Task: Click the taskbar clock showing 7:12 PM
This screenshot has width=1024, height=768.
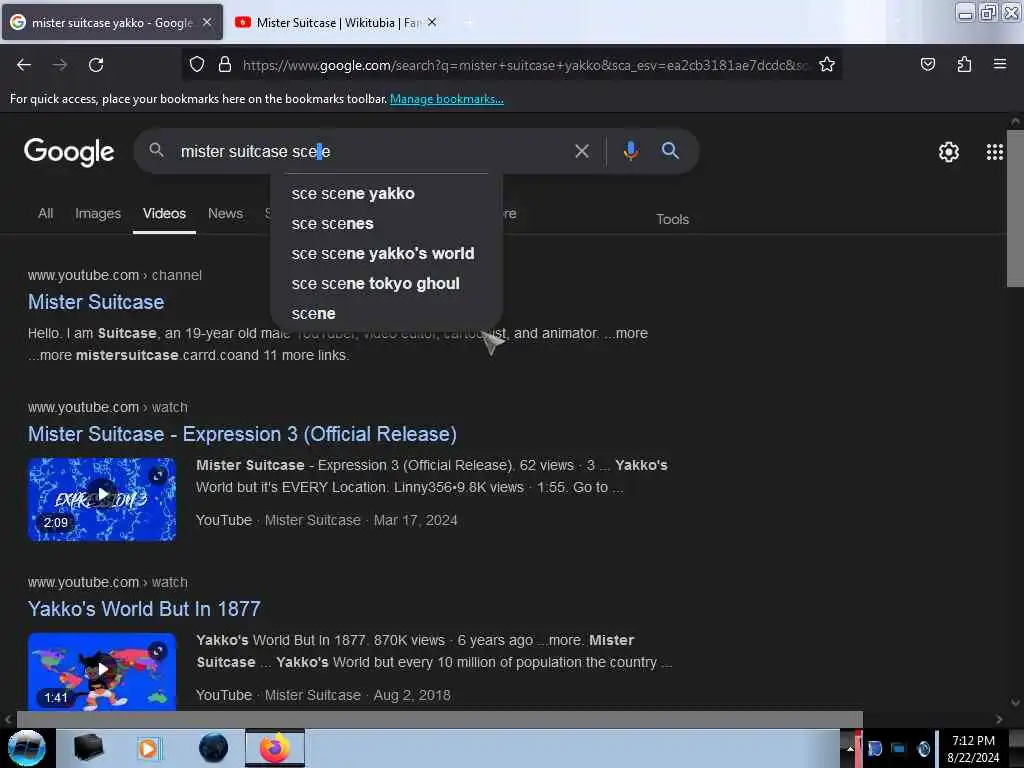Action: click(x=973, y=748)
